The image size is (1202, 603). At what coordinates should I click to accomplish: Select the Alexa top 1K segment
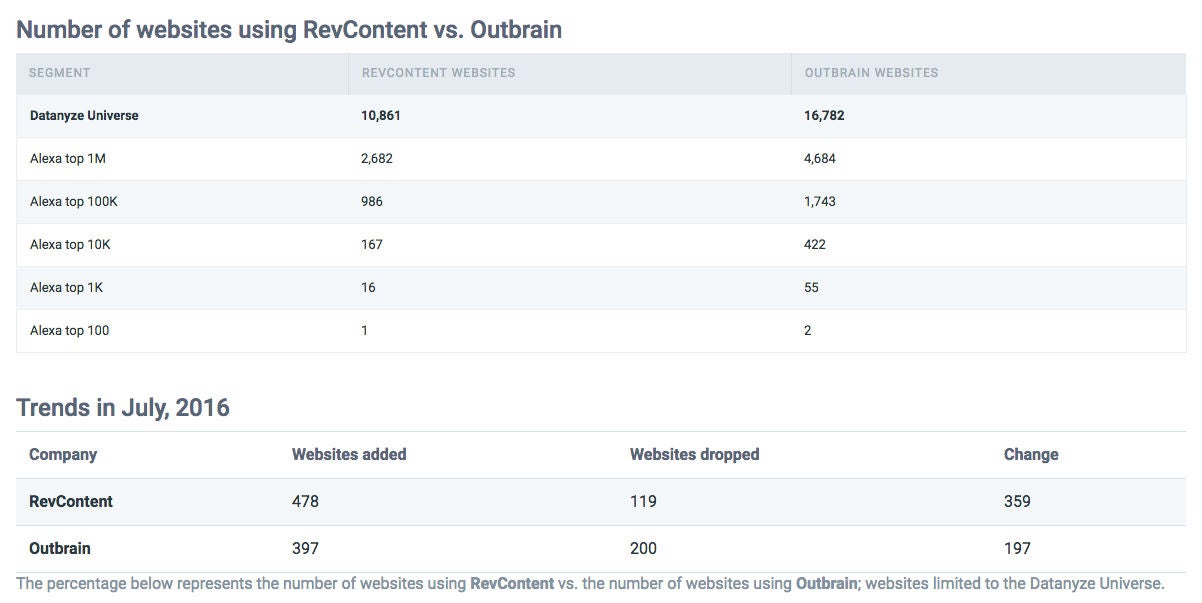tap(66, 288)
